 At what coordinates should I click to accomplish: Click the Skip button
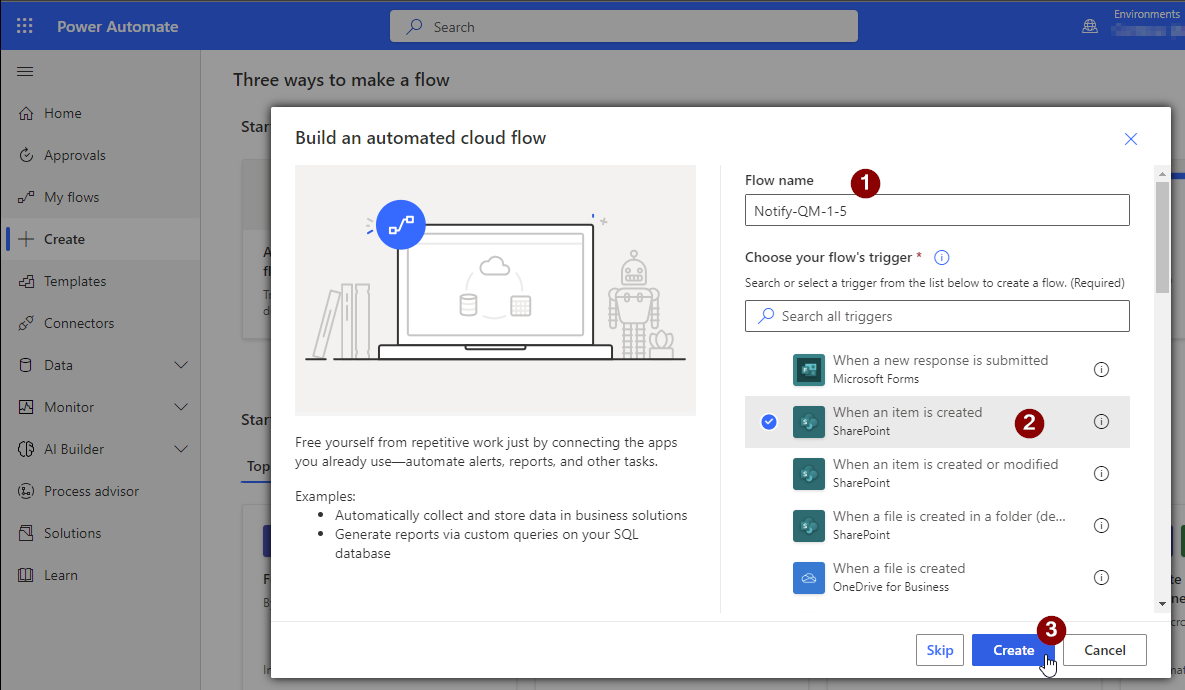click(939, 650)
